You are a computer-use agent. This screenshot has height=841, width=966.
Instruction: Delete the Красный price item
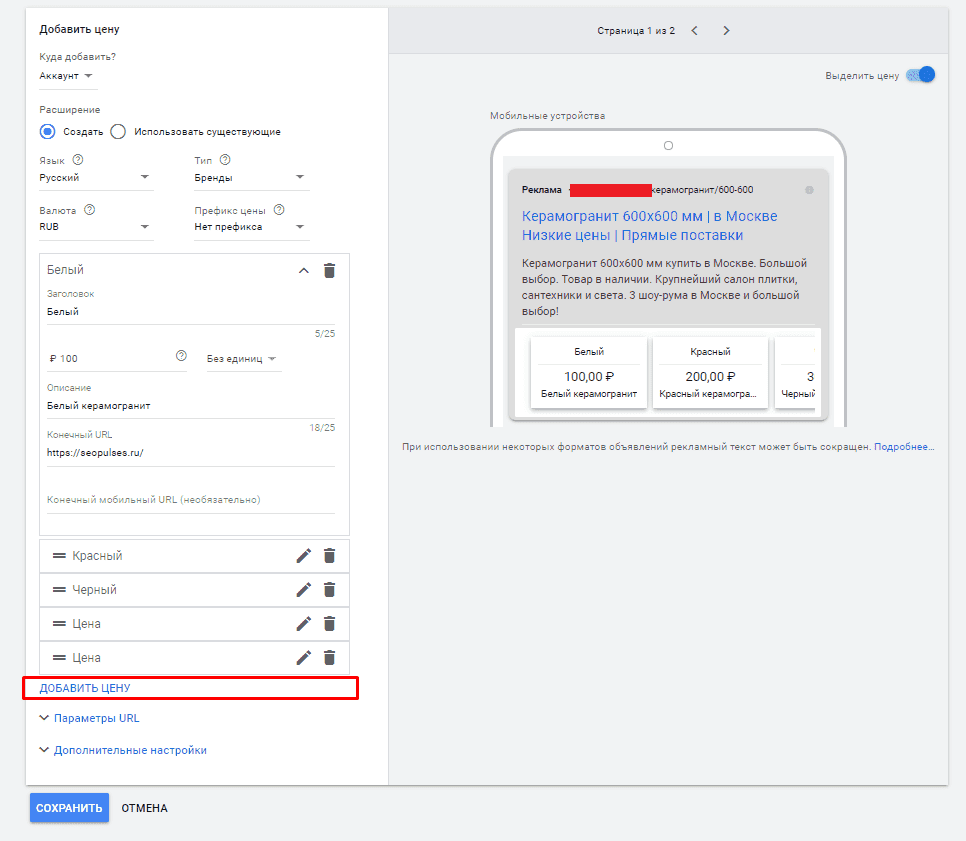coord(330,556)
